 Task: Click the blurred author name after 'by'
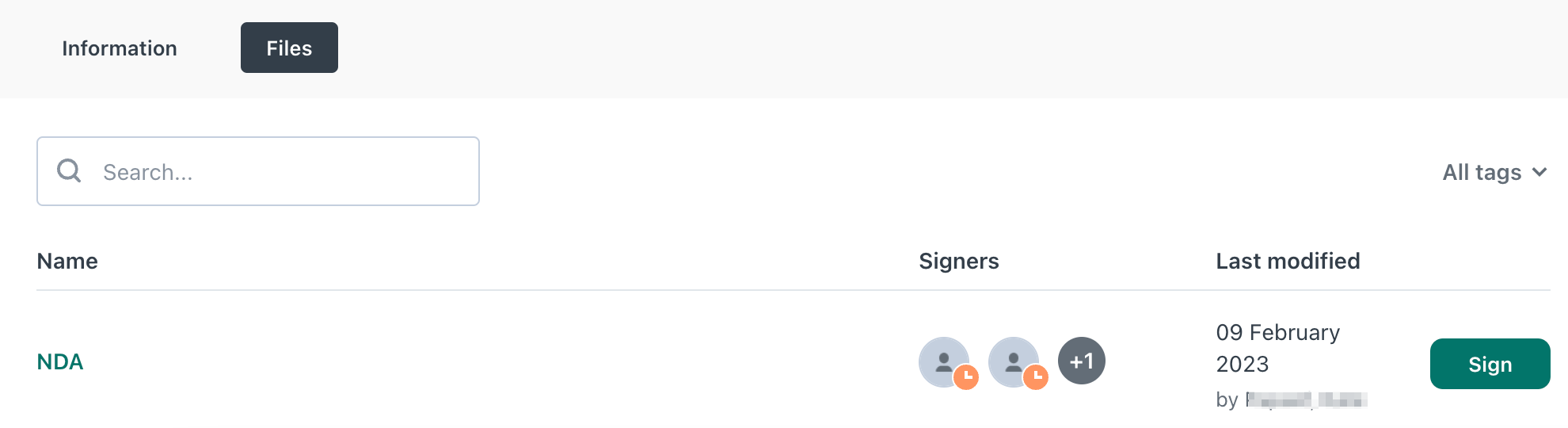[1306, 400]
